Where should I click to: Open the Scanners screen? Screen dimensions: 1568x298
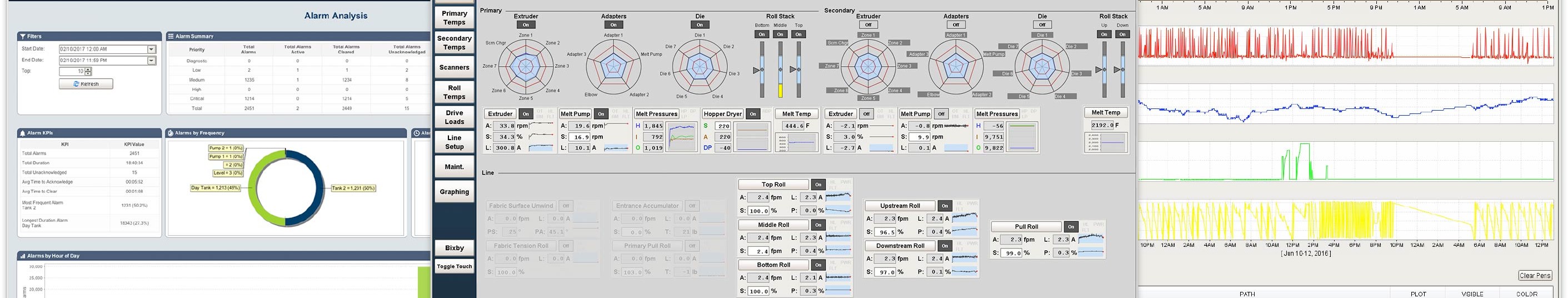[454, 68]
